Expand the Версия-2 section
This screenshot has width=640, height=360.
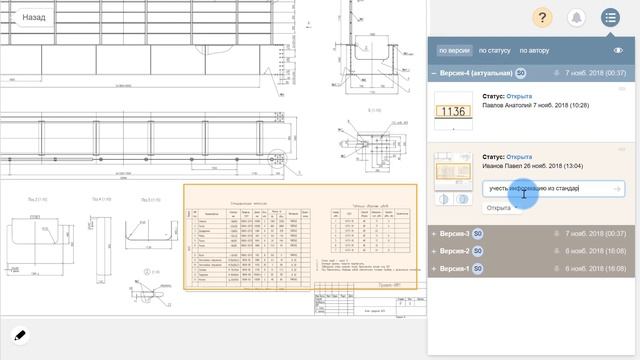coord(434,251)
